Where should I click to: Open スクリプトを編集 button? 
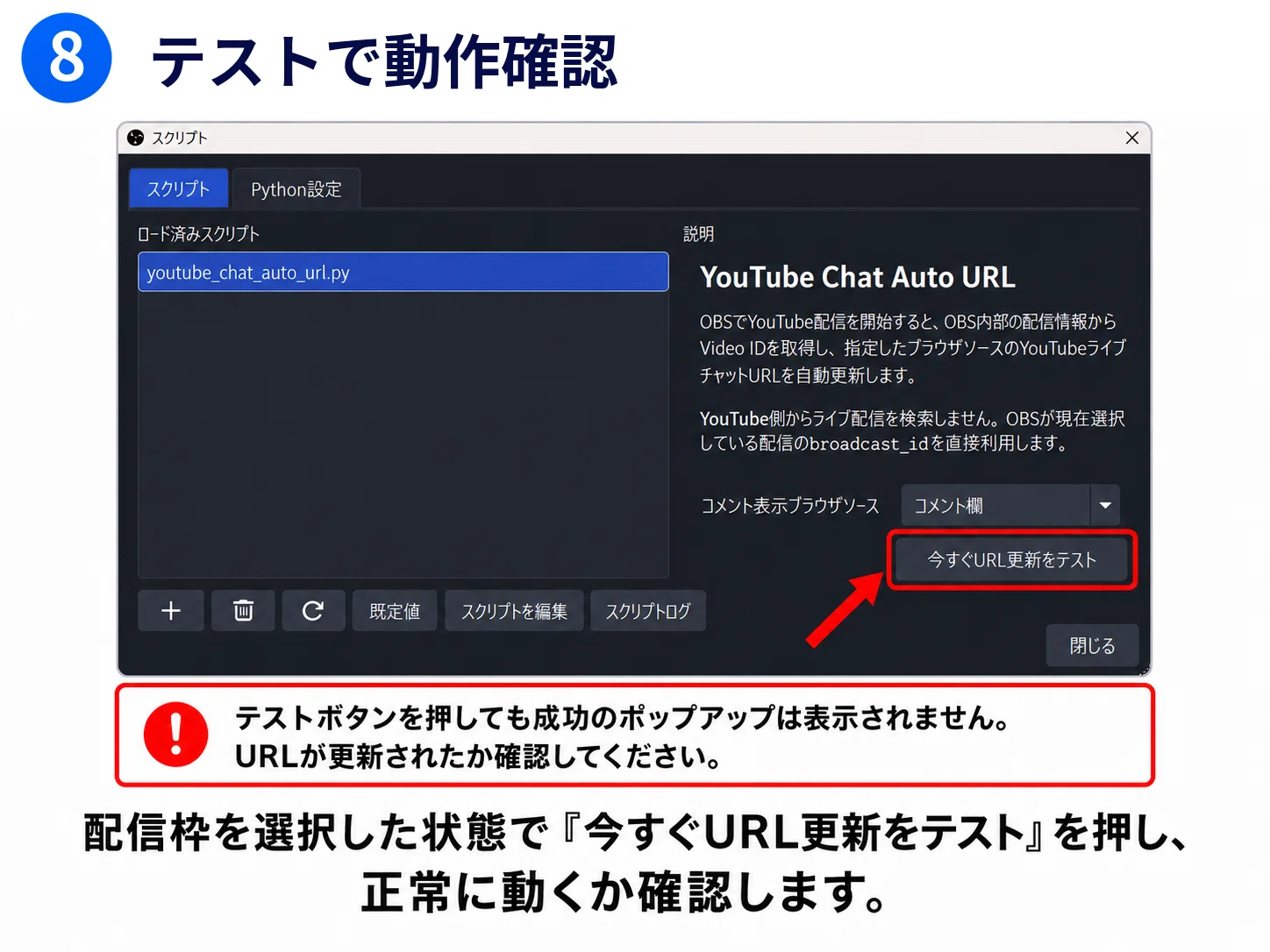click(514, 611)
